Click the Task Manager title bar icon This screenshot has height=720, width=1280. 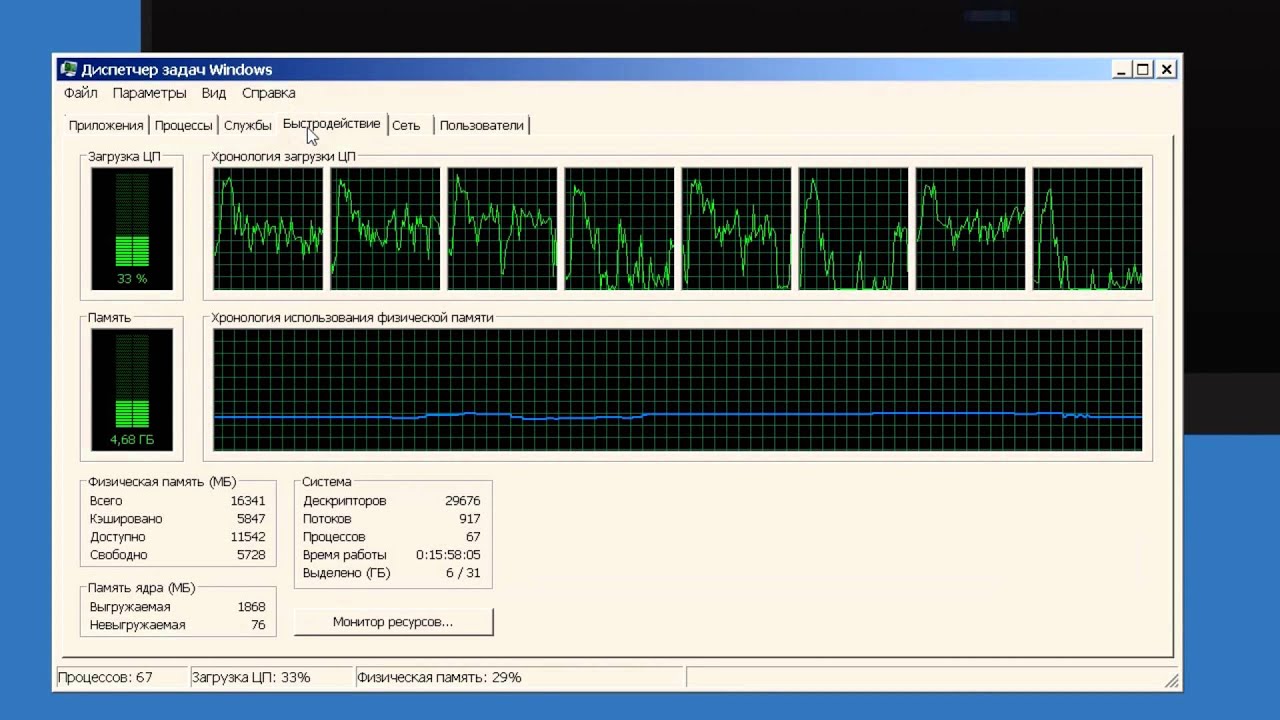69,69
